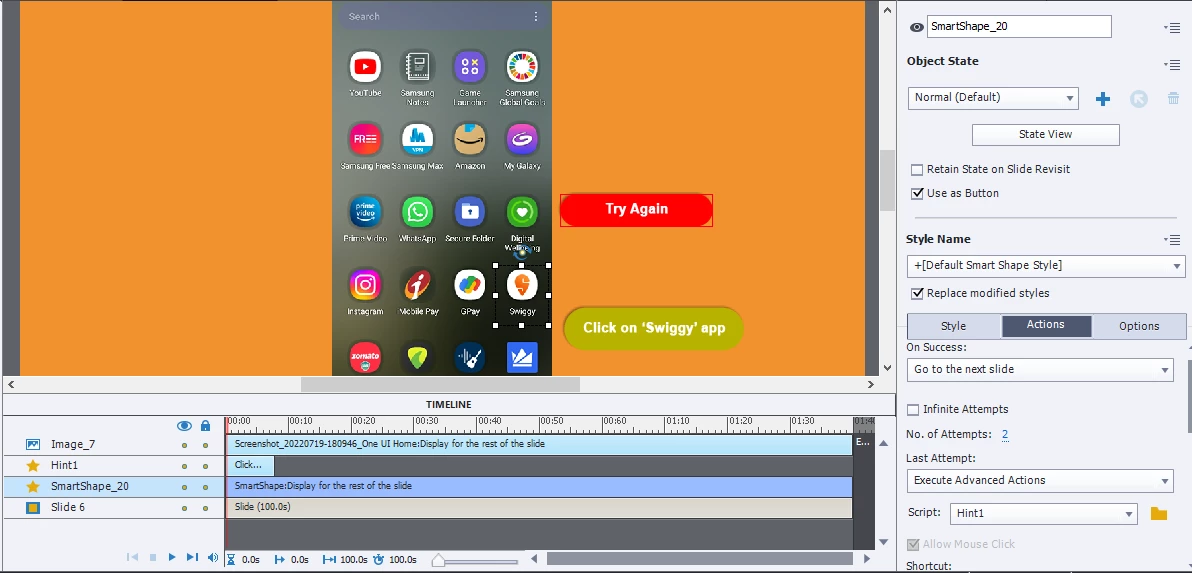Screen dimensions: 1192x573
Task: Toggle visibility dot for SmartShape_20 layer
Action: click(x=184, y=486)
